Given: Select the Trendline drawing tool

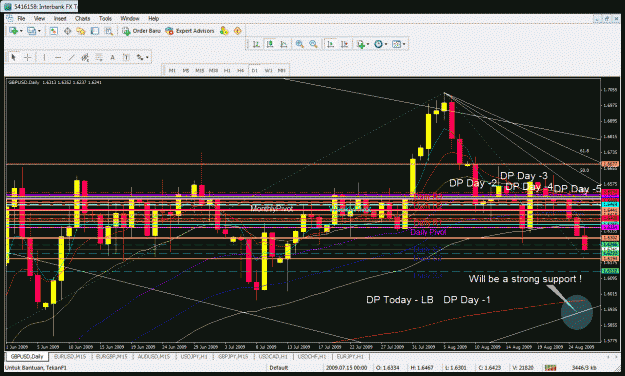Looking at the screenshot, I should point(71,57).
